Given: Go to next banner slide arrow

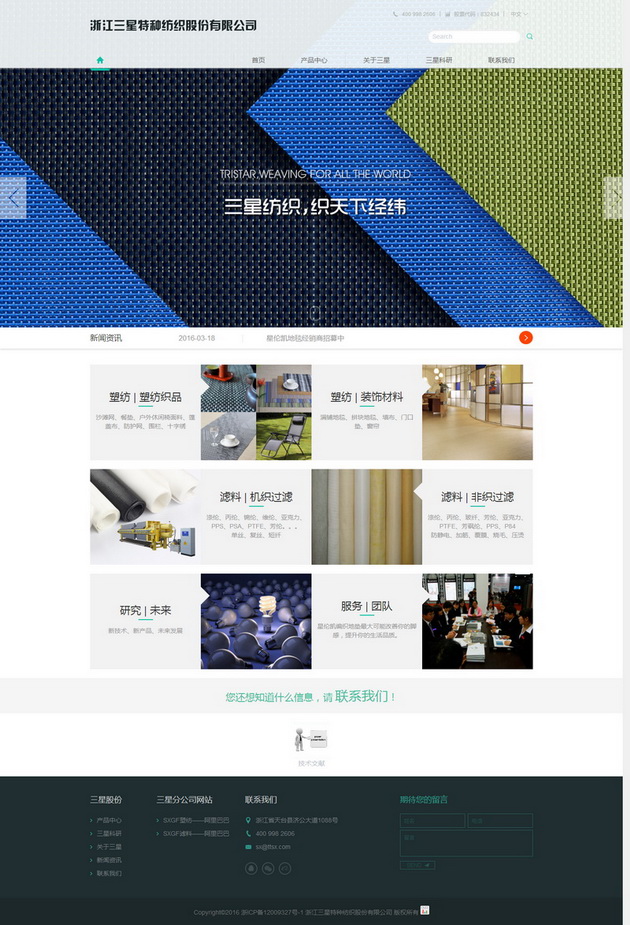Looking at the screenshot, I should (612, 198).
